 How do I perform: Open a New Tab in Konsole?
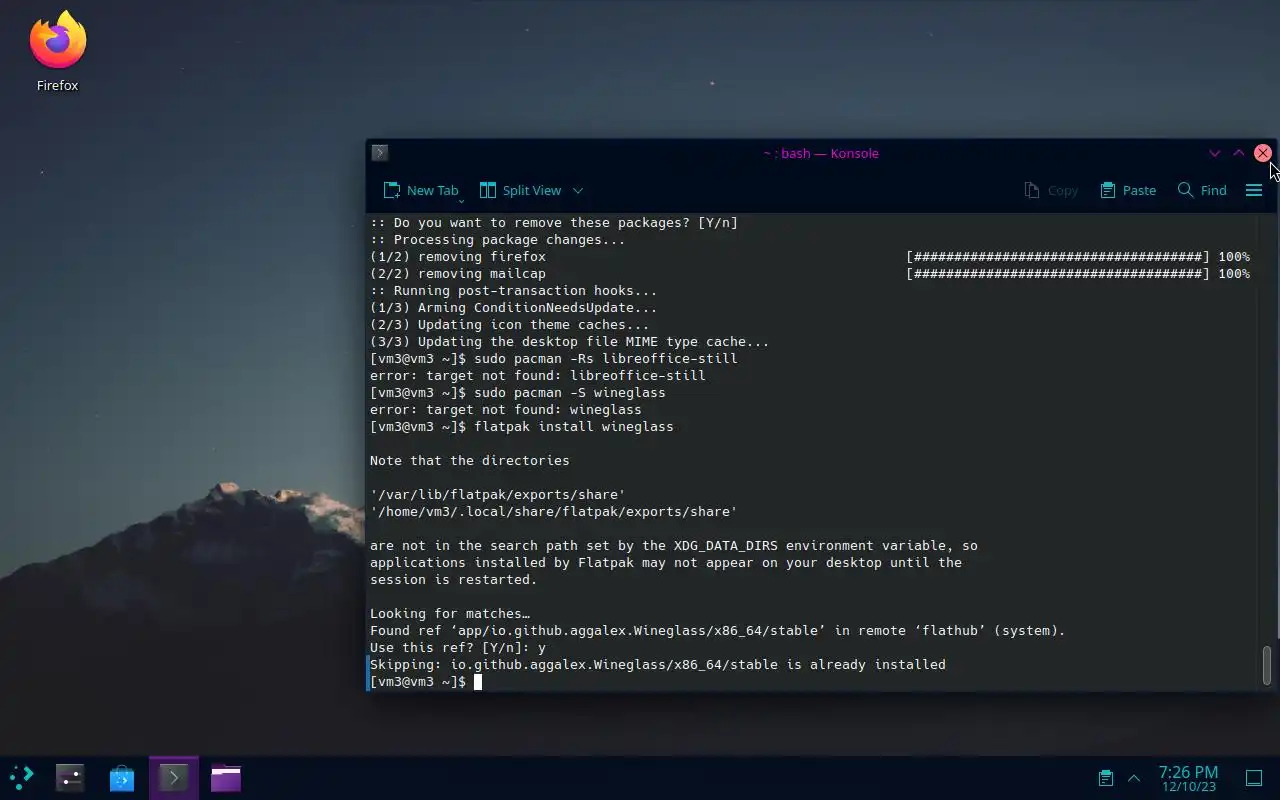[421, 190]
